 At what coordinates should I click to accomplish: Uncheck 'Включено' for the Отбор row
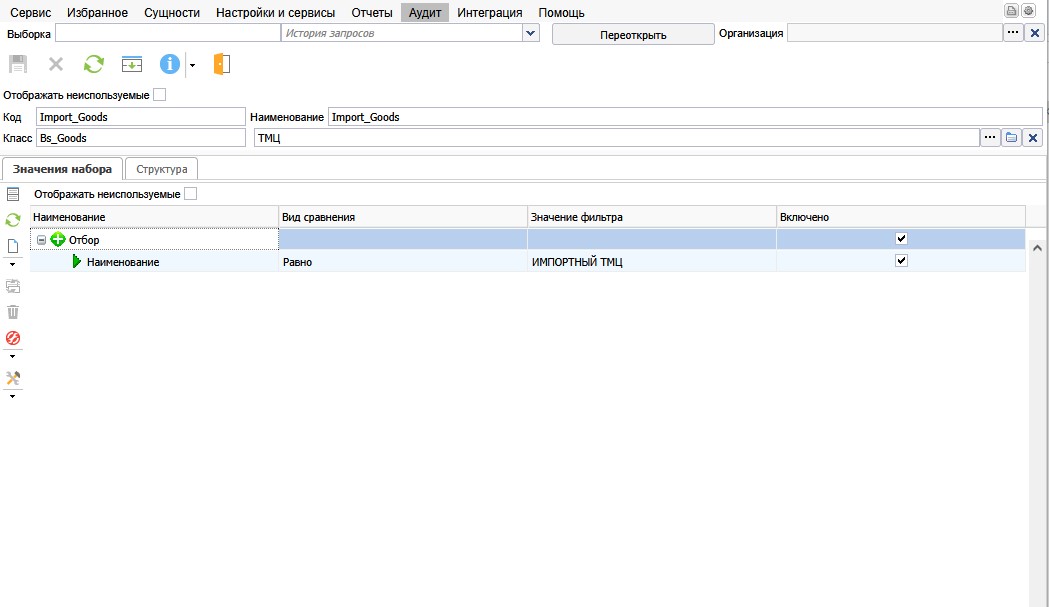point(901,239)
